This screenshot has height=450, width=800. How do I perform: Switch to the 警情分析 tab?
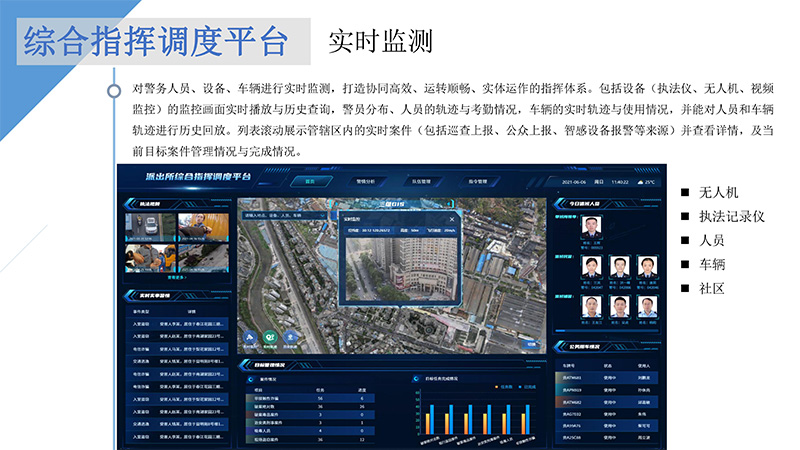click(x=367, y=182)
